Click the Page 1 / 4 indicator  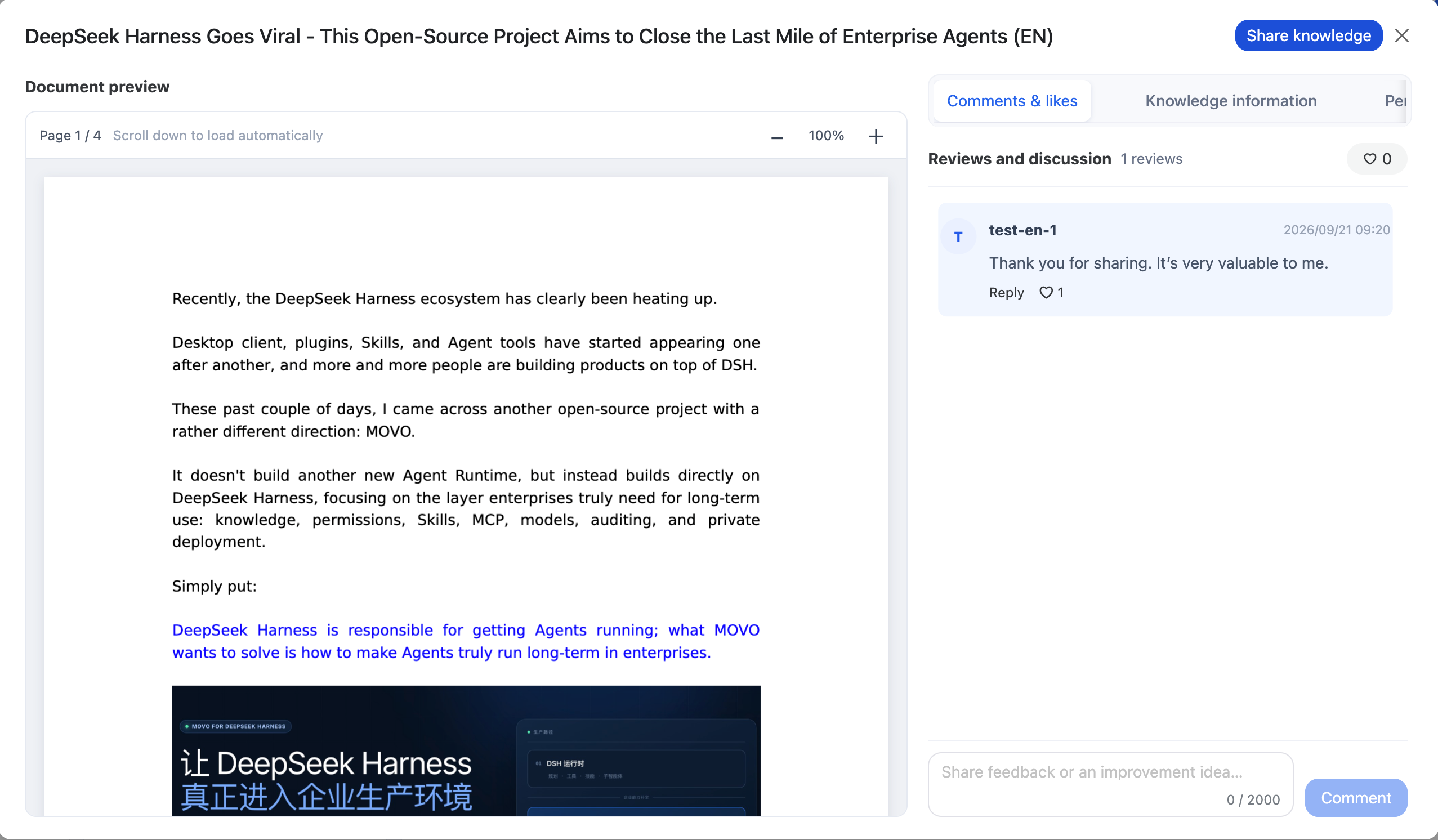tap(70, 136)
